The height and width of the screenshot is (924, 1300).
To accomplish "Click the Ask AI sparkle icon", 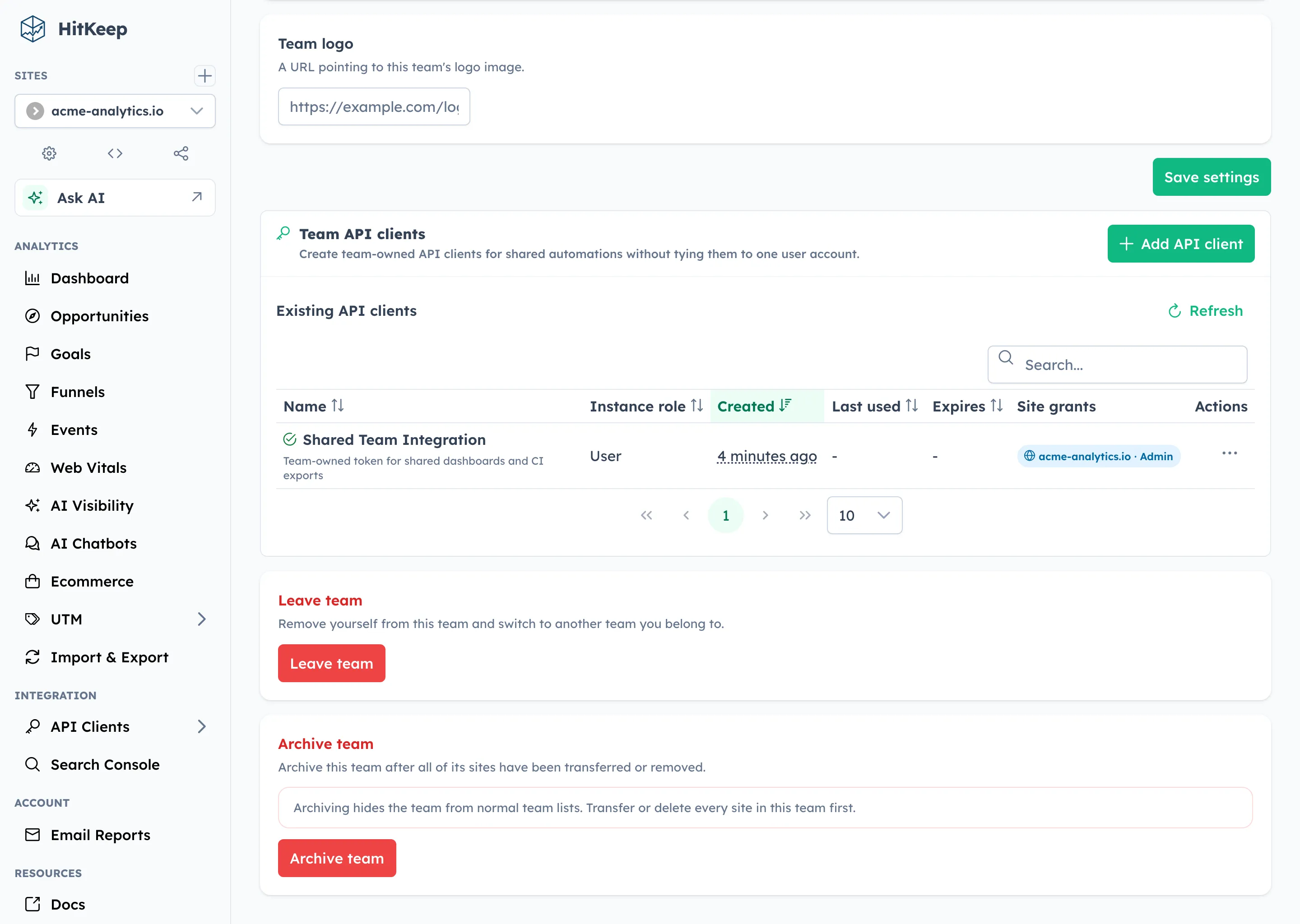I will (x=35, y=198).
